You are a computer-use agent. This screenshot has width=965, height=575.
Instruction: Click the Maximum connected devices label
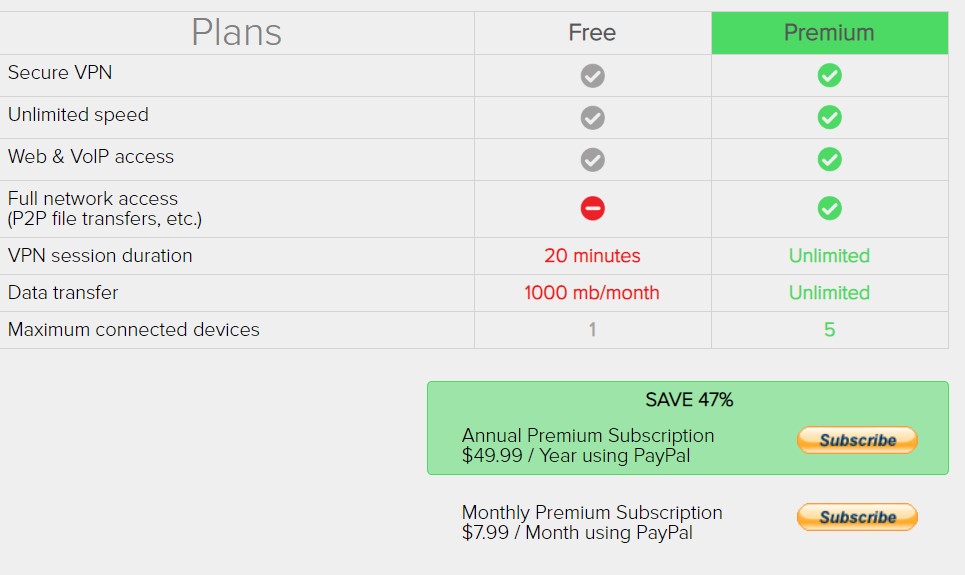click(134, 329)
